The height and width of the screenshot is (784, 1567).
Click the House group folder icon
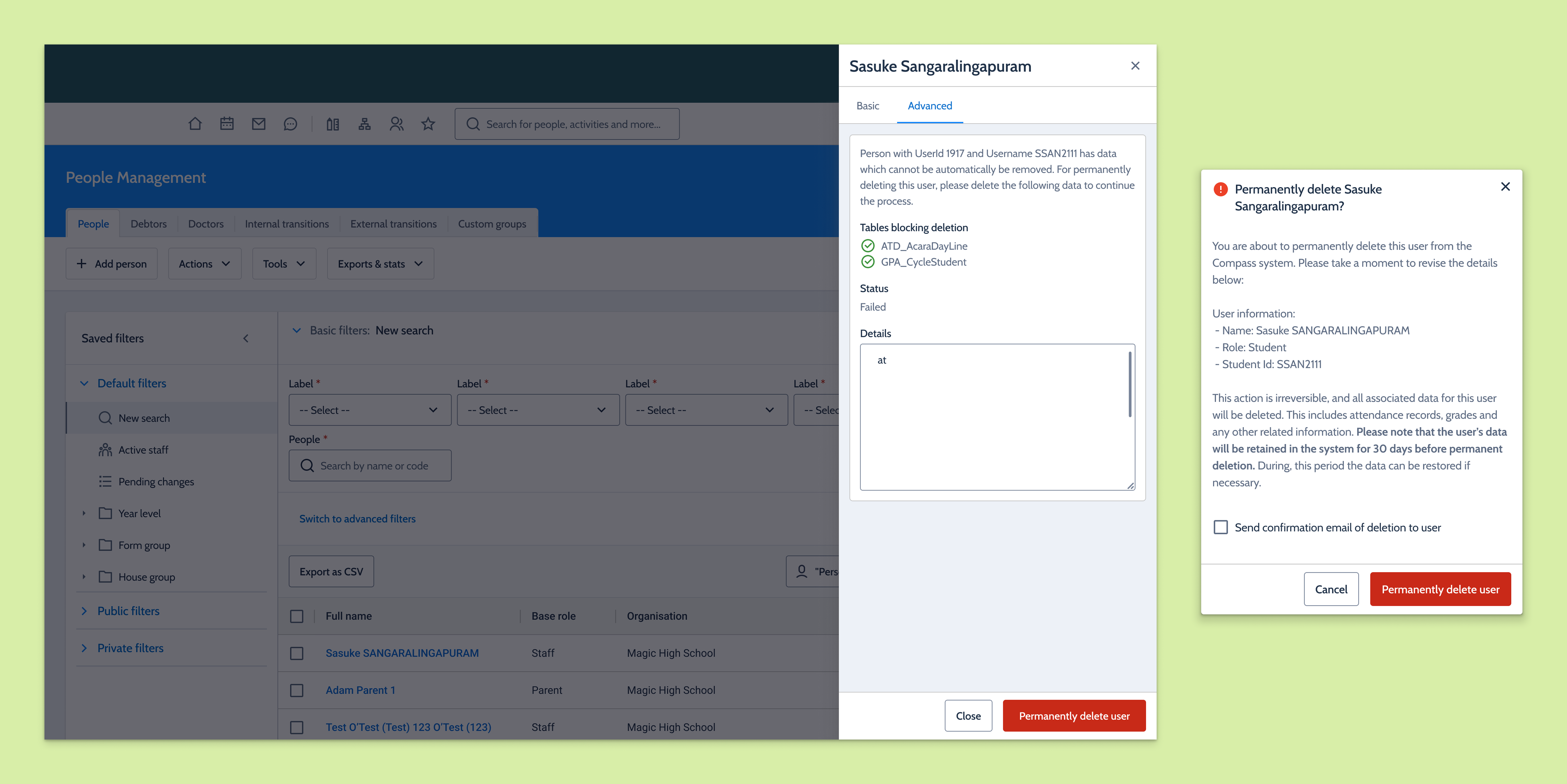point(105,577)
